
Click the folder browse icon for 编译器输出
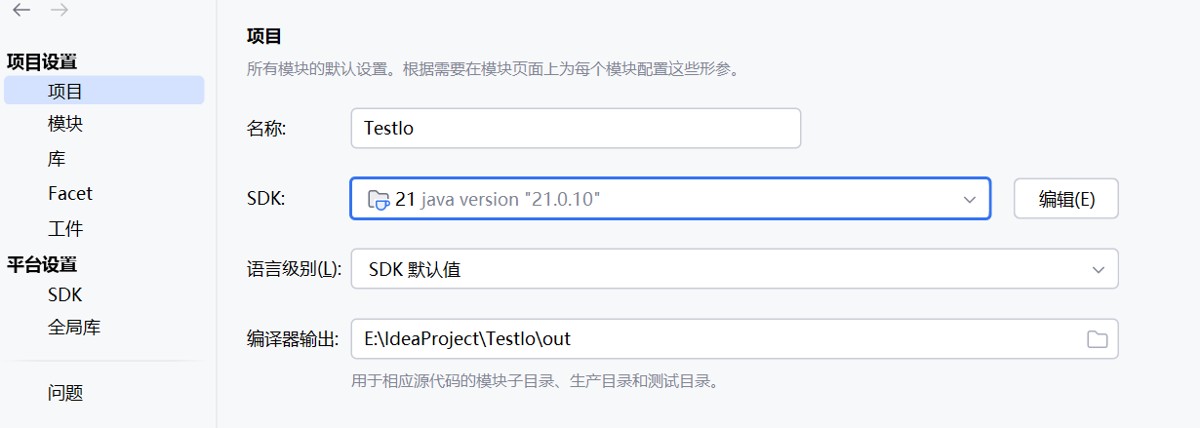pos(1097,339)
